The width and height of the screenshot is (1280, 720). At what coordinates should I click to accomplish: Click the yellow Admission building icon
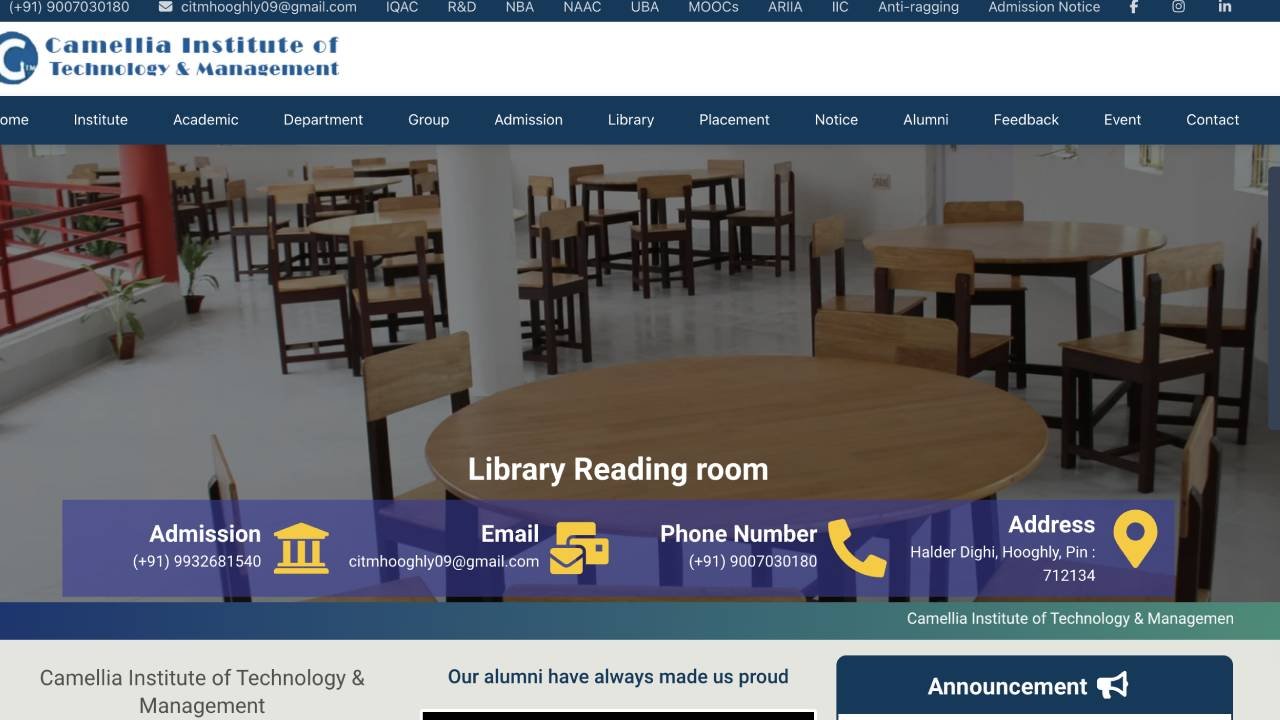(301, 548)
